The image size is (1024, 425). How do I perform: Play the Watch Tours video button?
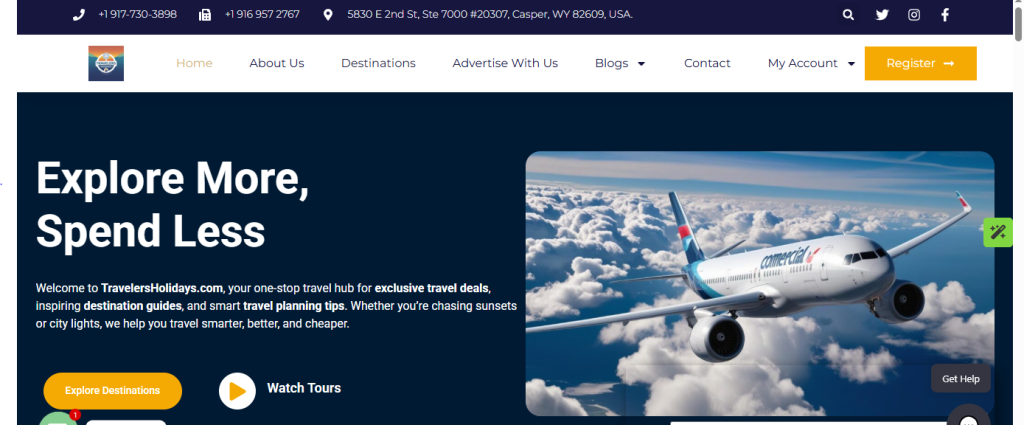pos(237,390)
